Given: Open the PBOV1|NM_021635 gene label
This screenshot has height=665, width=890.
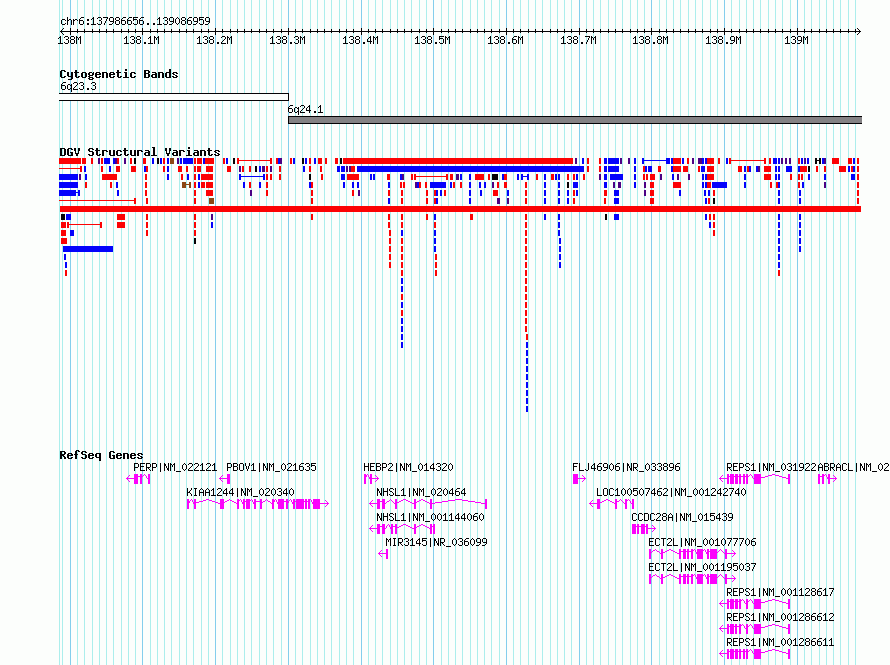Looking at the screenshot, I should click(271, 468).
